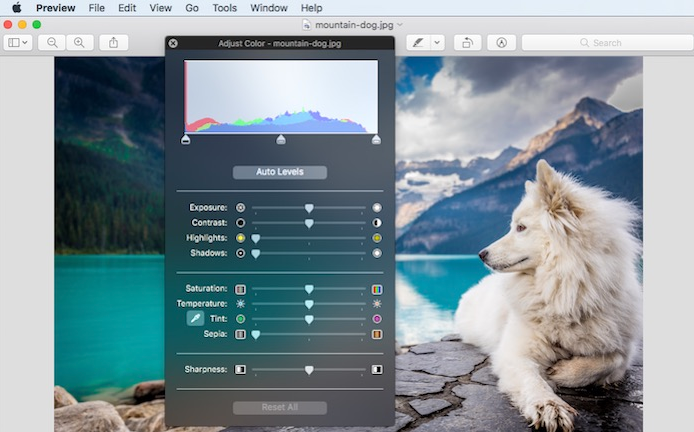Click the Highlights maximum icon
This screenshot has height=432, width=694.
(377, 238)
